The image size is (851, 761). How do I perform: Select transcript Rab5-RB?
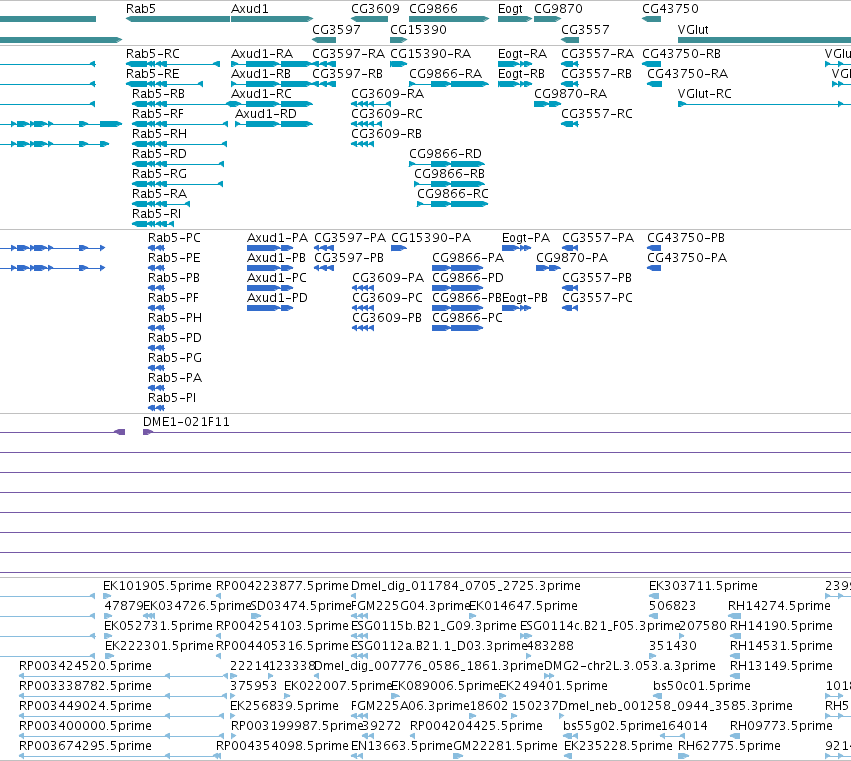[x=158, y=94]
